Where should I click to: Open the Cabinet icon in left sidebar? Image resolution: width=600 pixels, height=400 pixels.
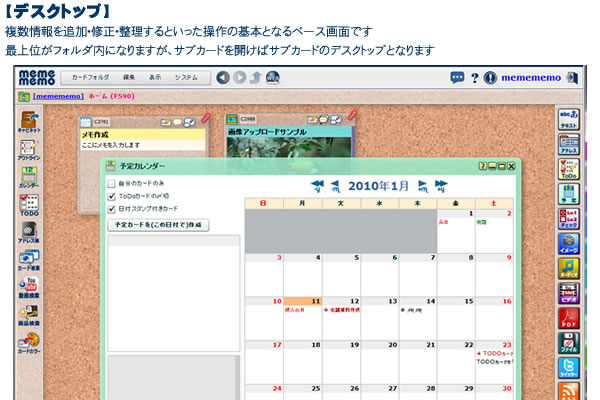point(28,122)
